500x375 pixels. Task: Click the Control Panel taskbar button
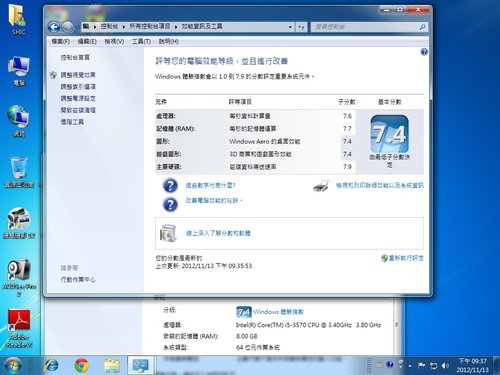point(141,365)
